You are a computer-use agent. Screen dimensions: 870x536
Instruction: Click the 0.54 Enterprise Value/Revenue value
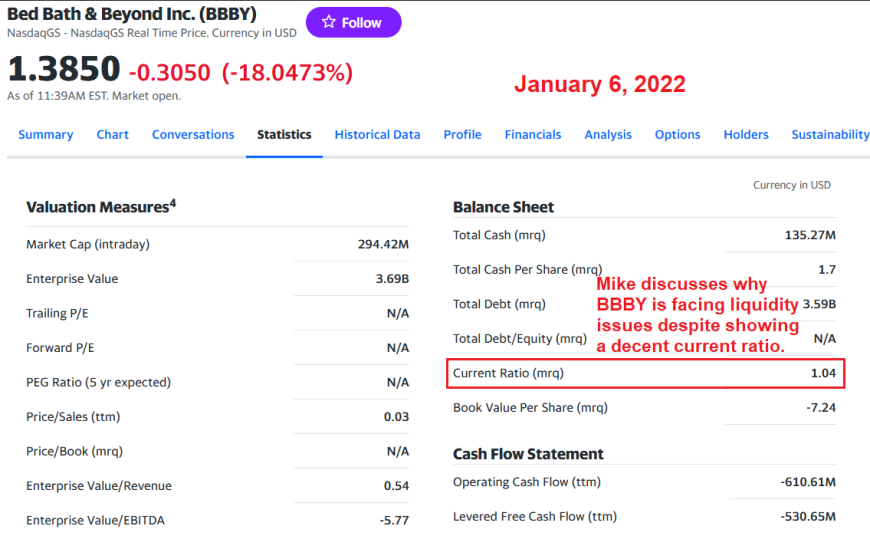point(396,486)
